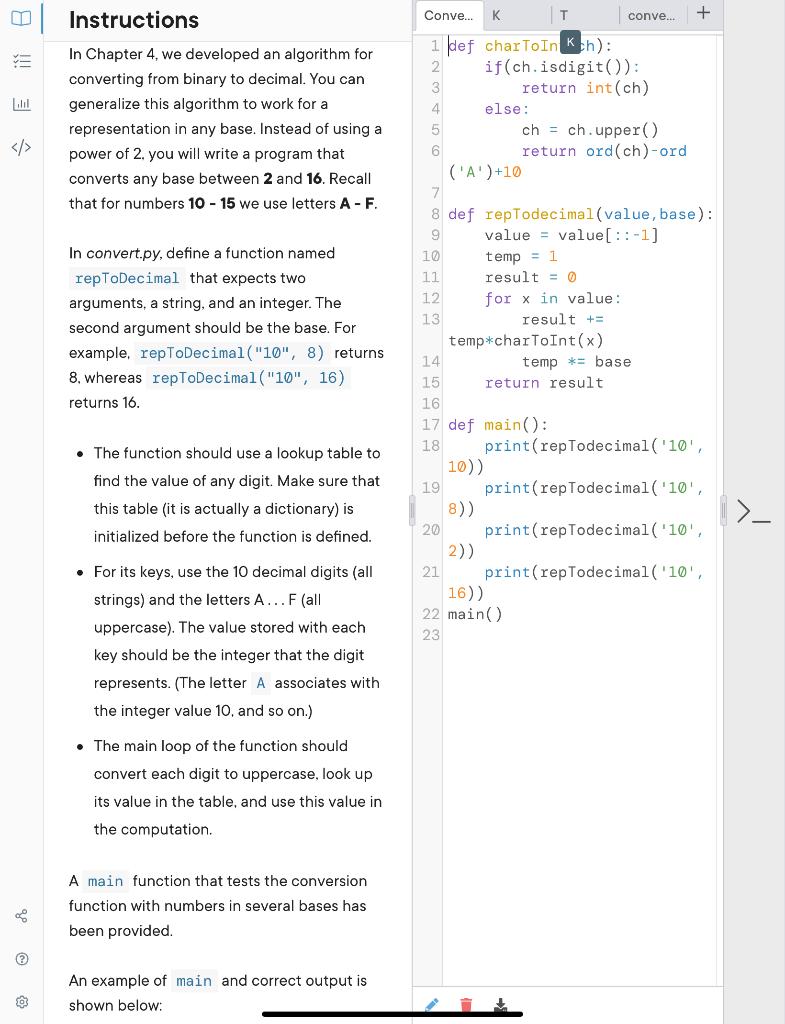Click 'main' code in 'An example of main'
The height and width of the screenshot is (1024, 785).
coord(194,982)
